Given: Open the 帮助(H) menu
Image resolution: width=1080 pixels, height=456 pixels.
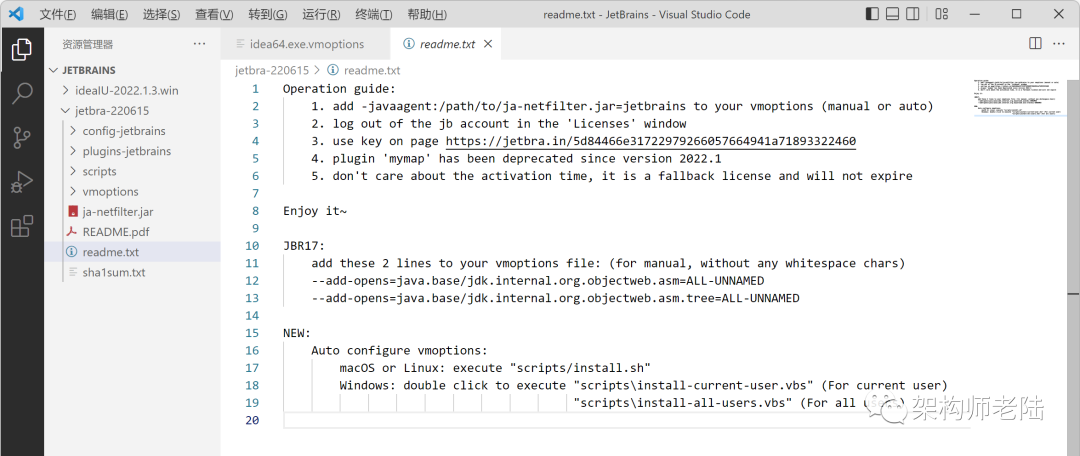Looking at the screenshot, I should tap(427, 14).
